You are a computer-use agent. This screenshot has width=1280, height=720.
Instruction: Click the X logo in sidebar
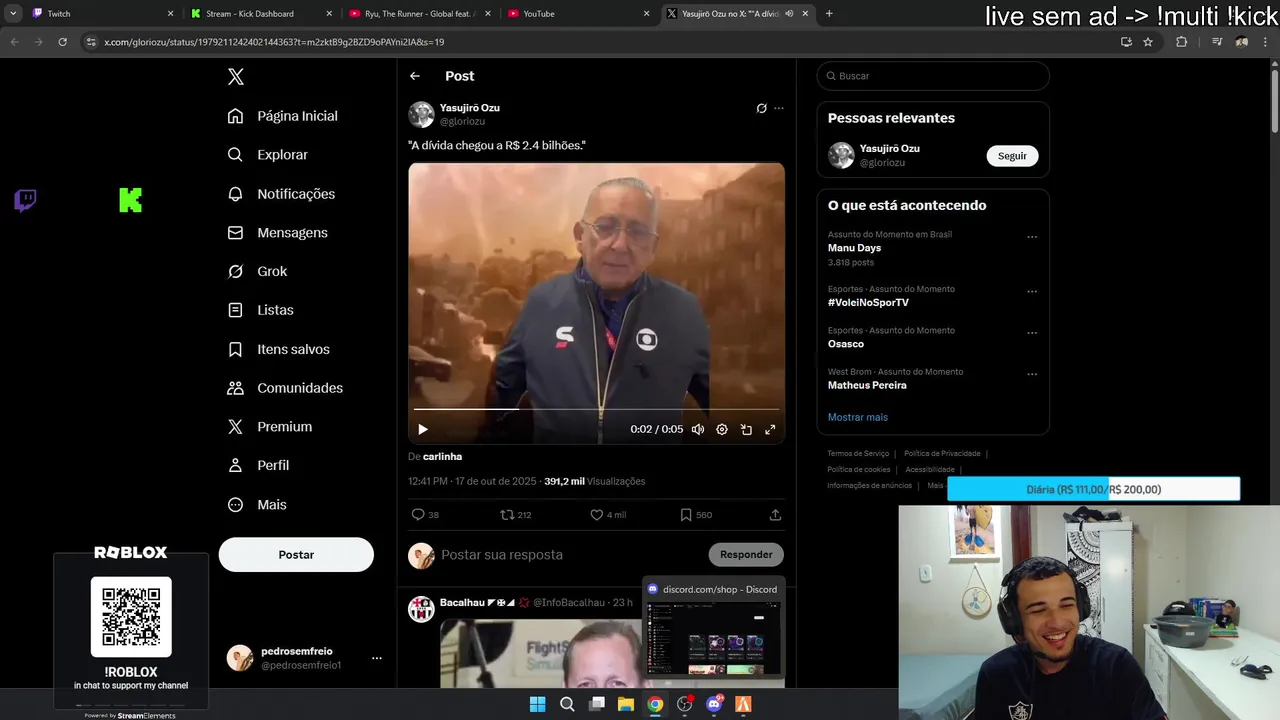pos(235,77)
